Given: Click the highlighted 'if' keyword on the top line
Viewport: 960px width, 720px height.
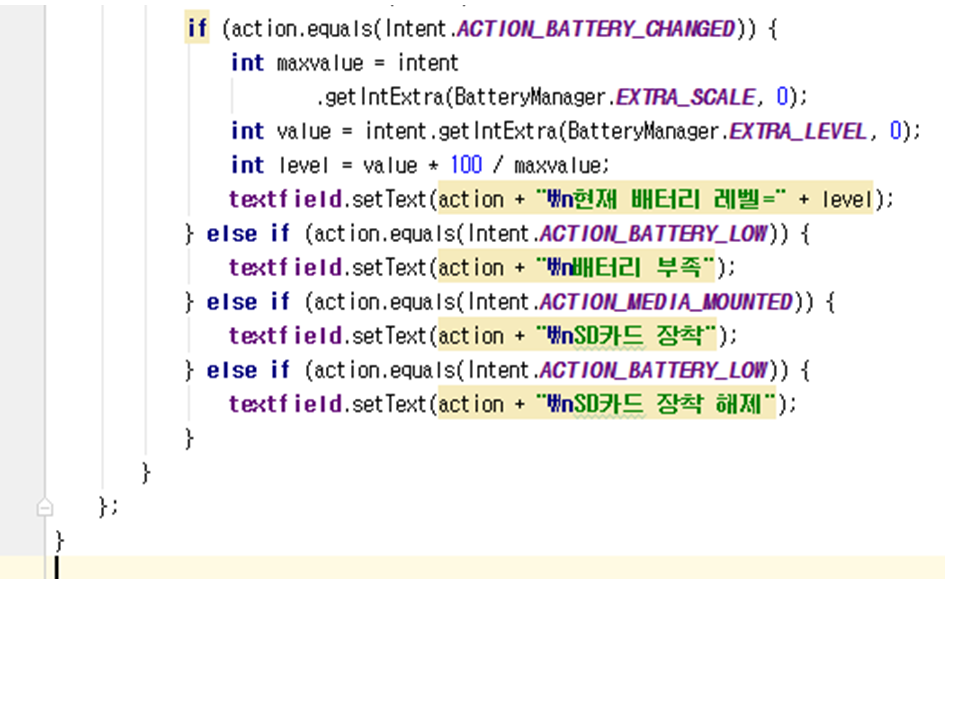Looking at the screenshot, I should click(197, 29).
